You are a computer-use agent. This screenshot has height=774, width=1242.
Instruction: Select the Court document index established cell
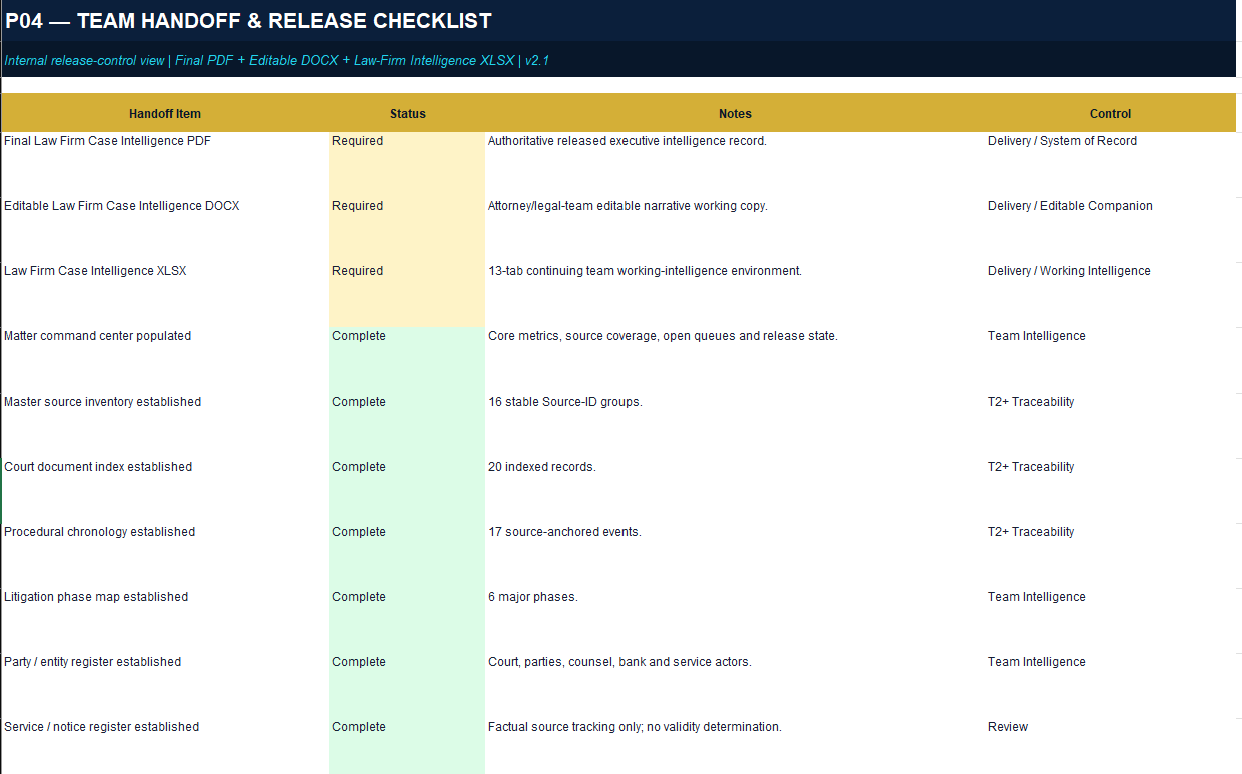click(165, 491)
